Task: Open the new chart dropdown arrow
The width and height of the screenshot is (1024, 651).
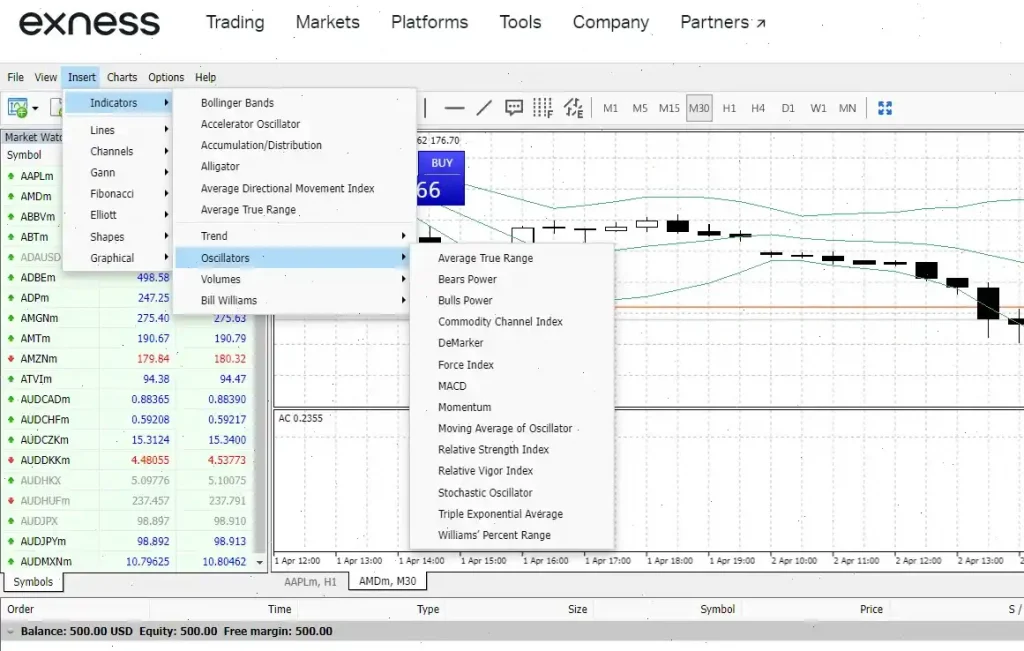Action: coord(35,108)
